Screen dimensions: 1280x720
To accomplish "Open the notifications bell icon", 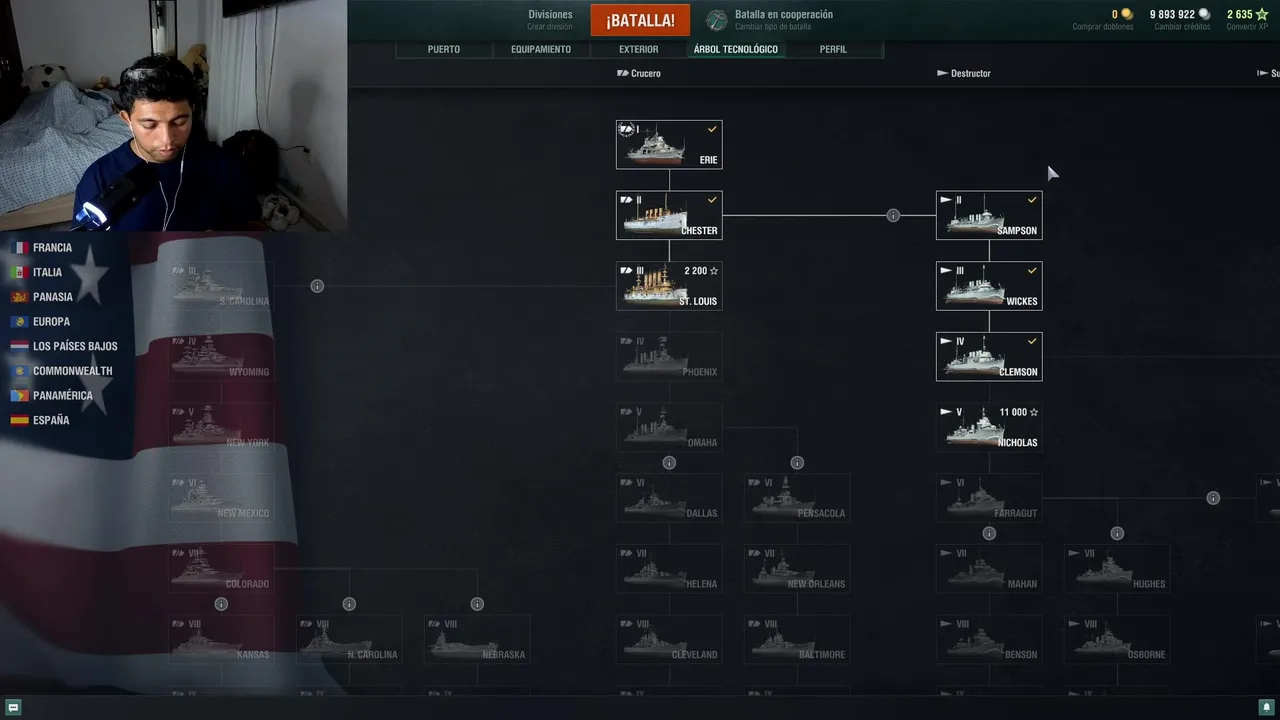I will click(1267, 708).
